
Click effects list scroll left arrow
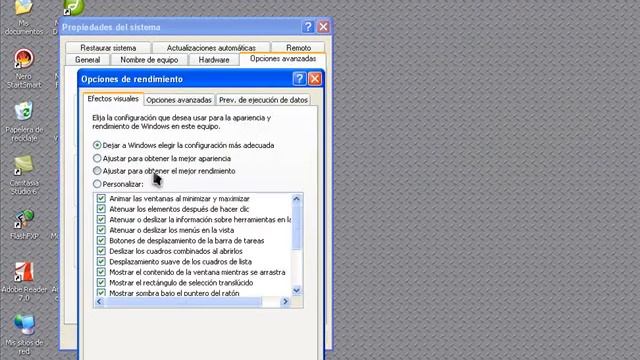[x=99, y=302]
